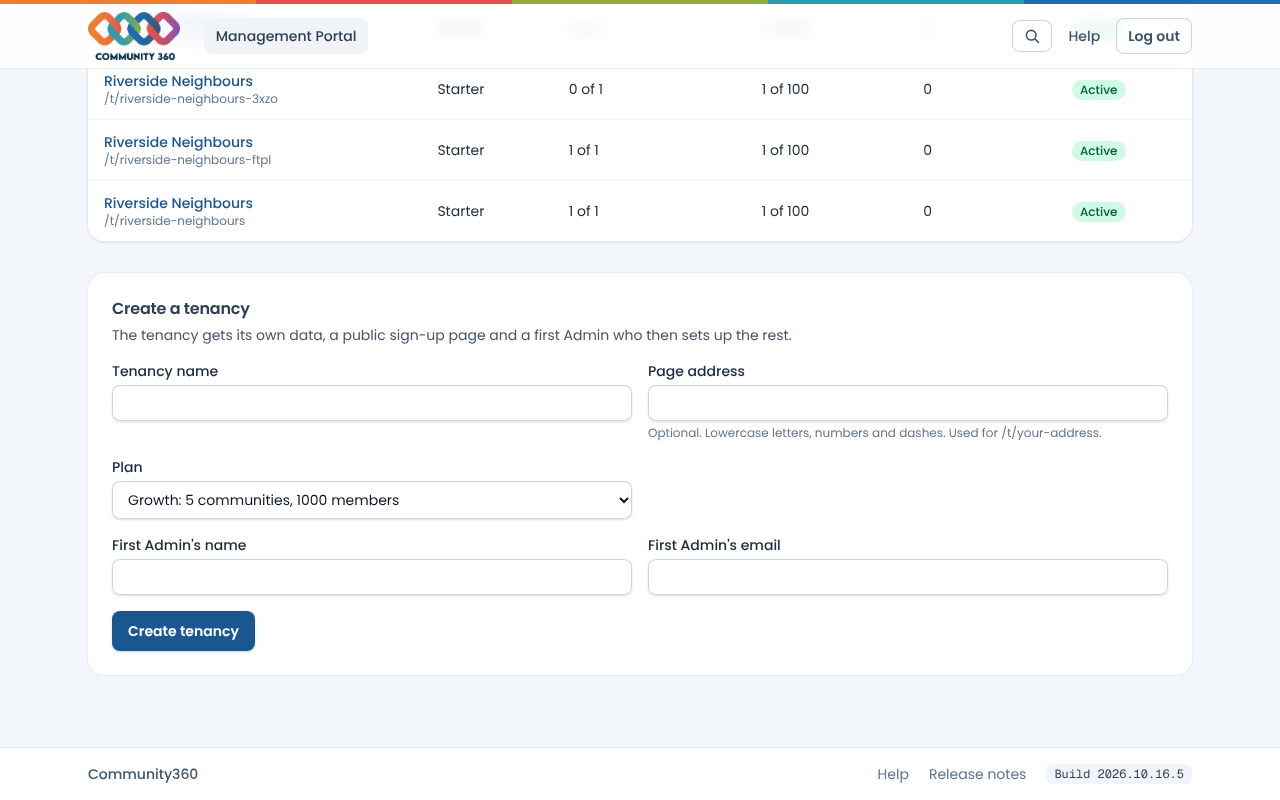The height and width of the screenshot is (800, 1280).
Task: Click the Community360 footer text
Action: [x=143, y=774]
